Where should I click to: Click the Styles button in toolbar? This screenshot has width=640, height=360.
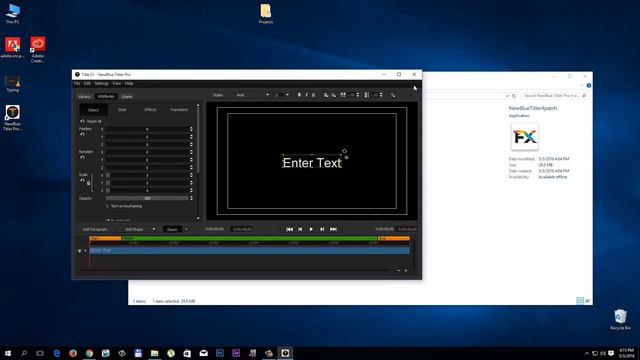coord(218,95)
